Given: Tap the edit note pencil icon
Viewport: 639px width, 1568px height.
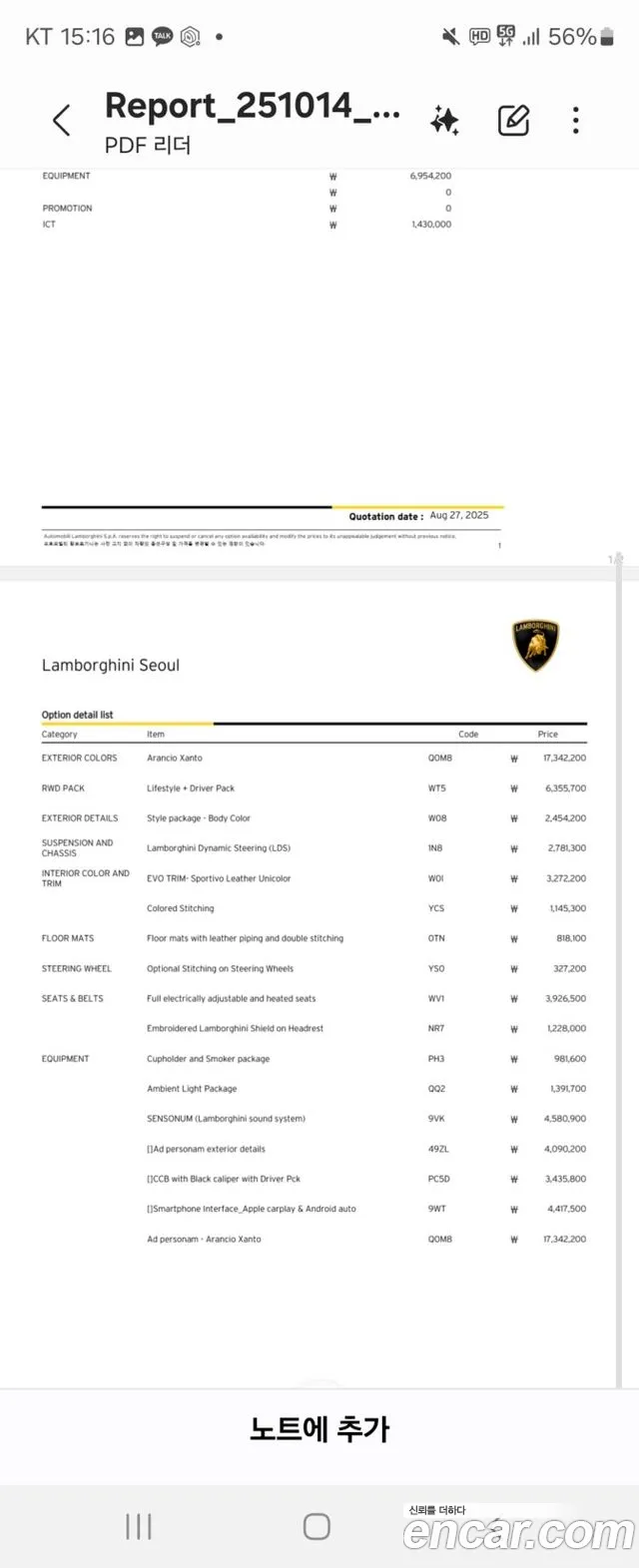Looking at the screenshot, I should (x=513, y=121).
